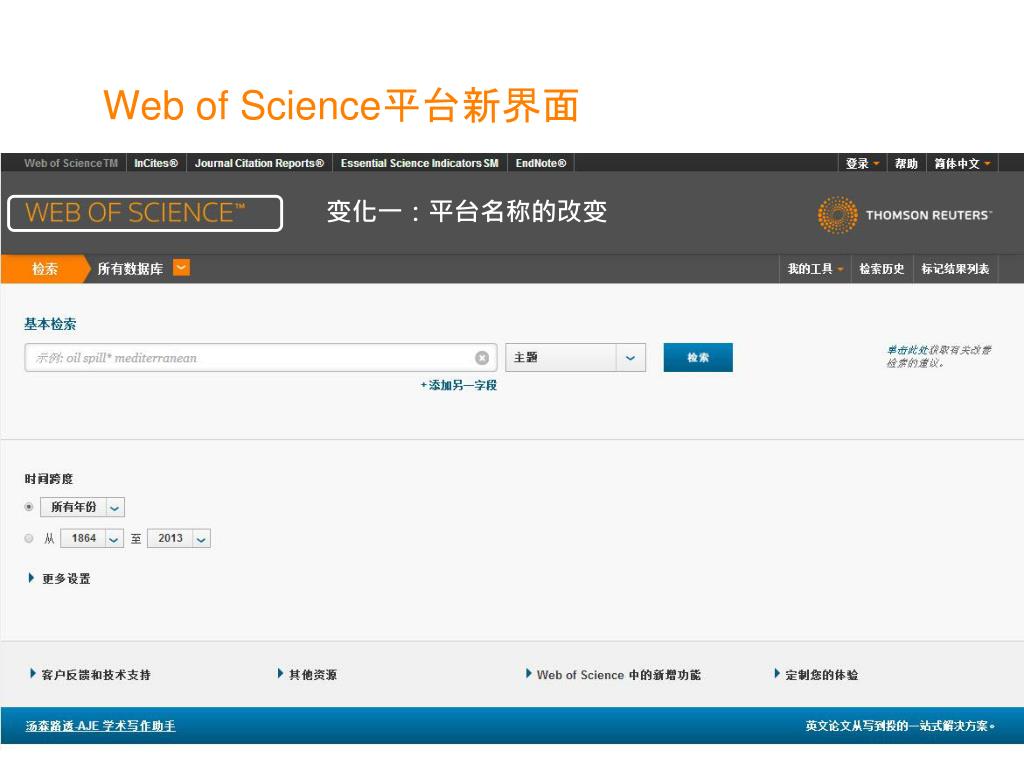Click the 时间跨度 label
This screenshot has height=768, width=1024.
coord(49,479)
